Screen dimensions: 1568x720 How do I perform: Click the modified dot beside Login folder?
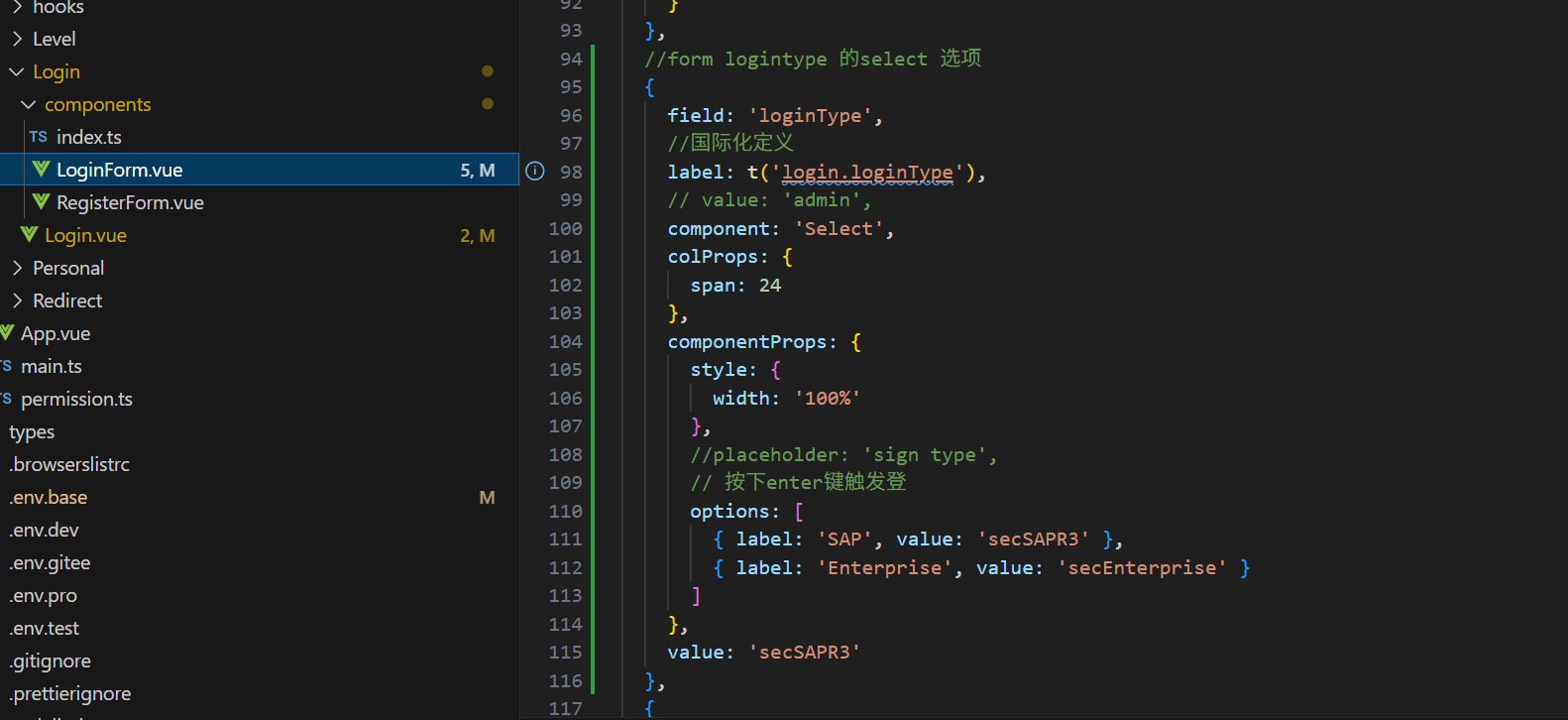pos(487,70)
